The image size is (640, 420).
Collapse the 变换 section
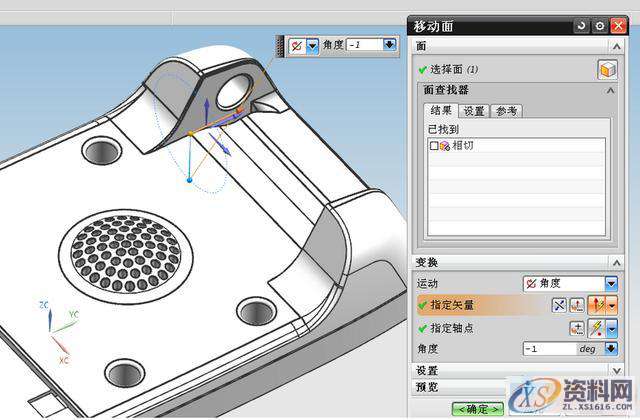point(610,262)
